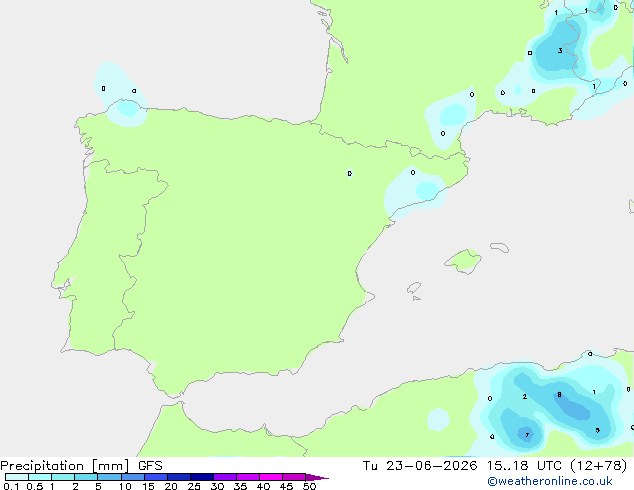Pick the legend swatch between 15 and 20

[156, 477]
